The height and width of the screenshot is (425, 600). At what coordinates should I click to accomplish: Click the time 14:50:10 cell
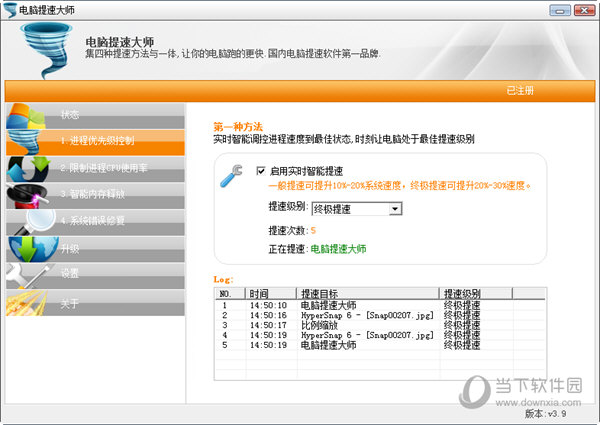coord(268,305)
